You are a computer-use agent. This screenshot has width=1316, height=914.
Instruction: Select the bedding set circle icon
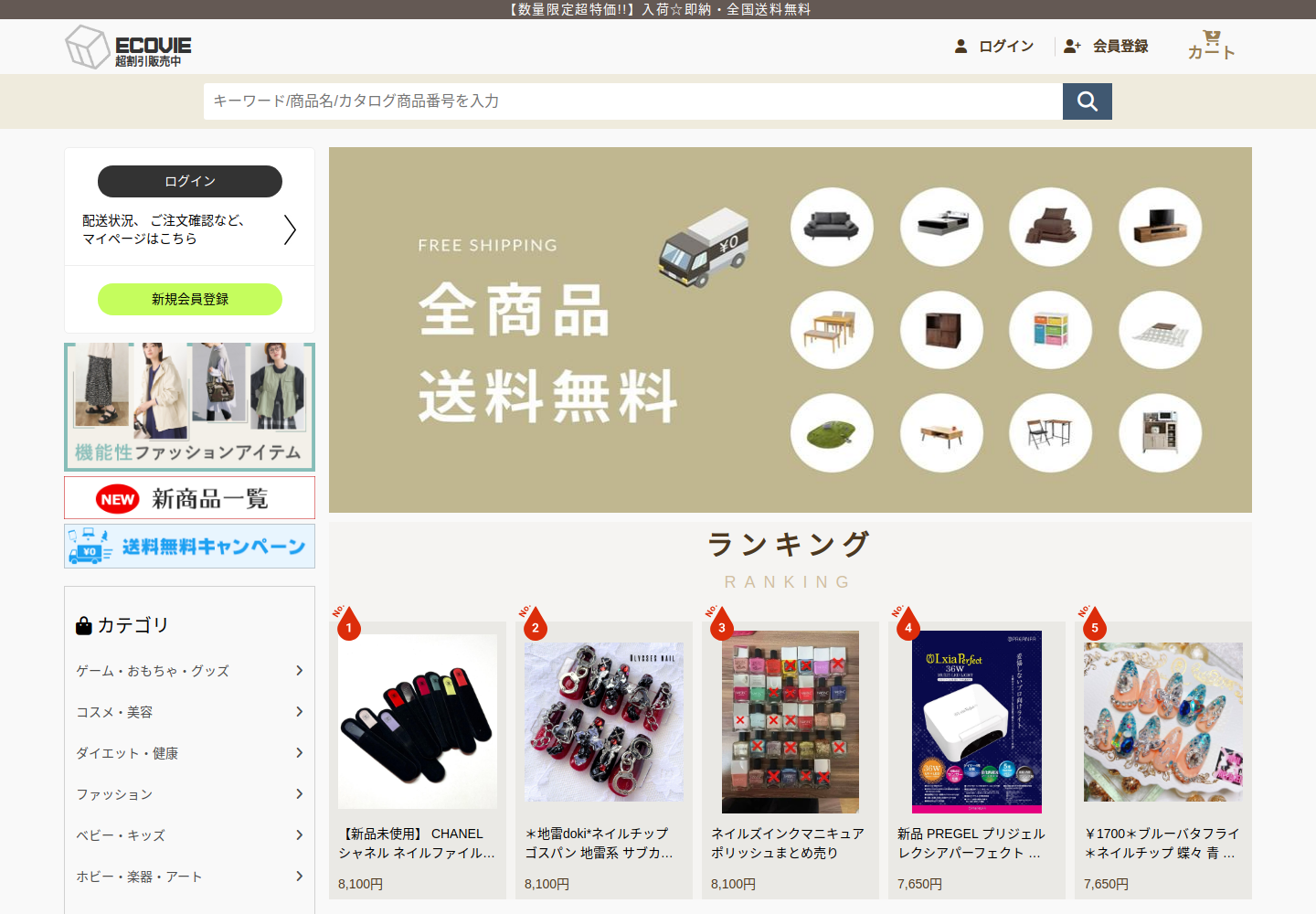(x=1051, y=227)
